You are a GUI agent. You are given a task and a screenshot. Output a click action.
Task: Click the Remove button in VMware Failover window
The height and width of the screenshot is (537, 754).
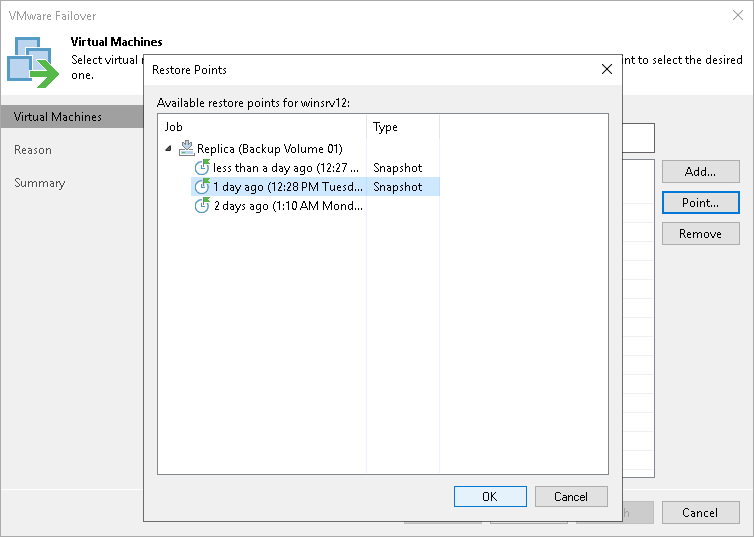click(x=700, y=234)
